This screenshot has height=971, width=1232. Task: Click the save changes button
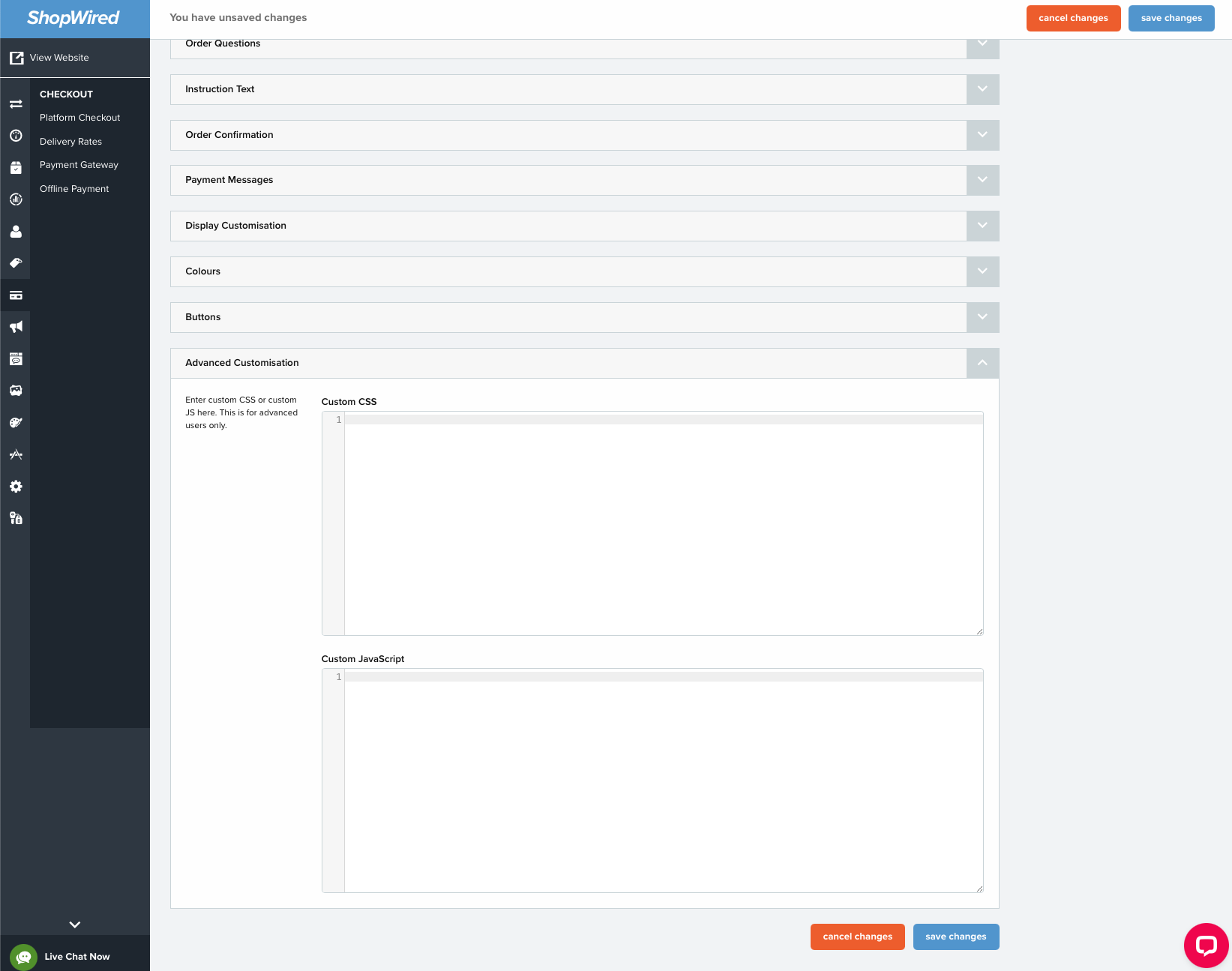(x=1171, y=18)
